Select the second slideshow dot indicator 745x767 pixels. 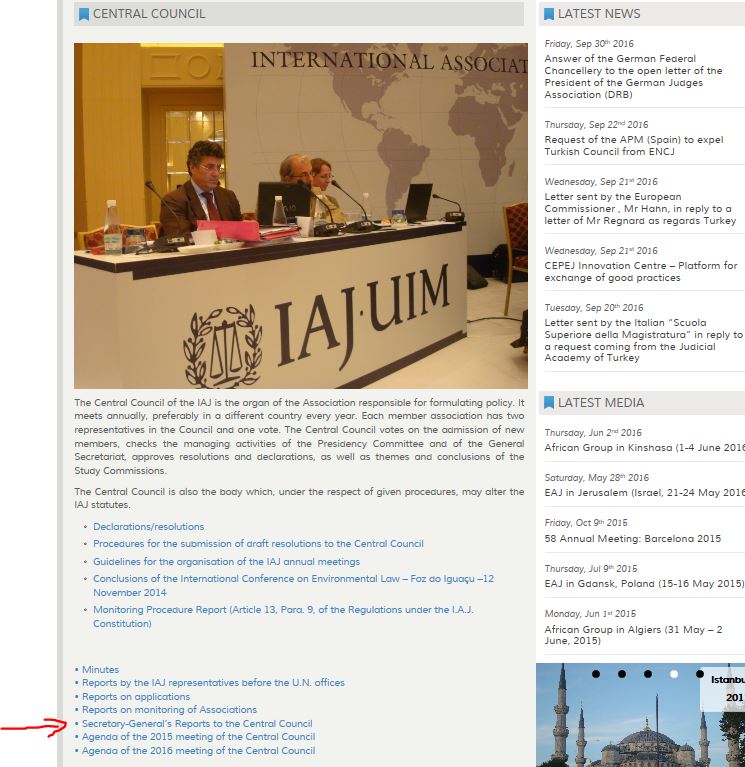tap(622, 674)
